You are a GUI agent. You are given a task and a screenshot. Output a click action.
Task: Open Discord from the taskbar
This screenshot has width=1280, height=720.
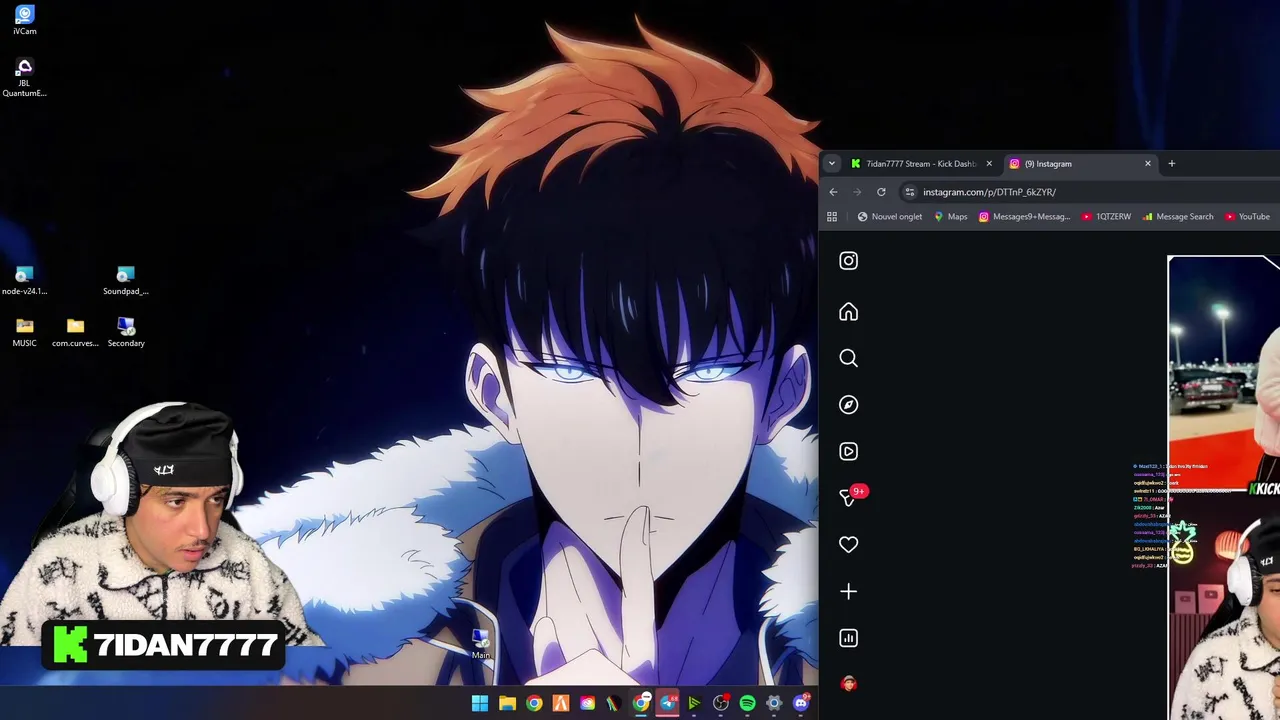800,704
